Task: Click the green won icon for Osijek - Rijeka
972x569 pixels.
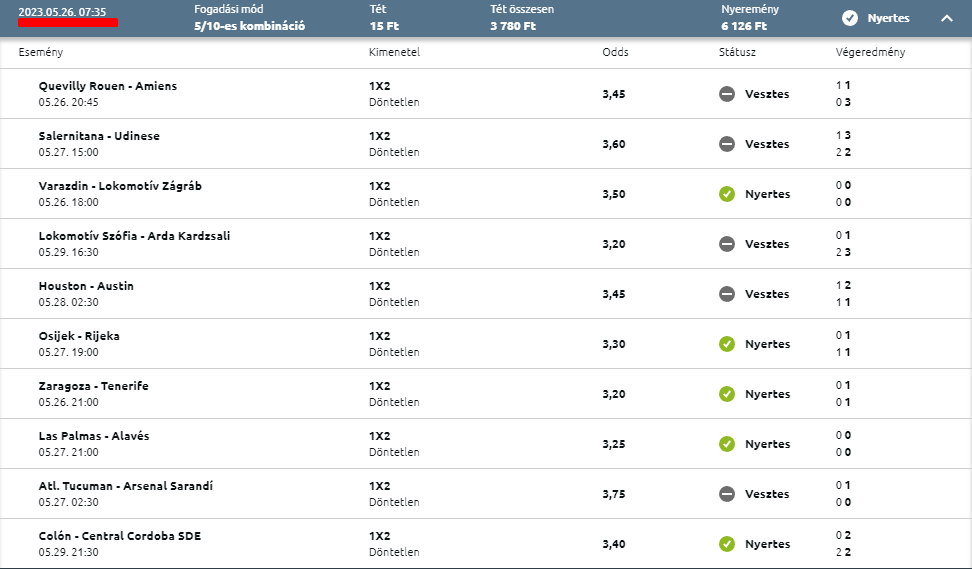Action: pos(727,344)
